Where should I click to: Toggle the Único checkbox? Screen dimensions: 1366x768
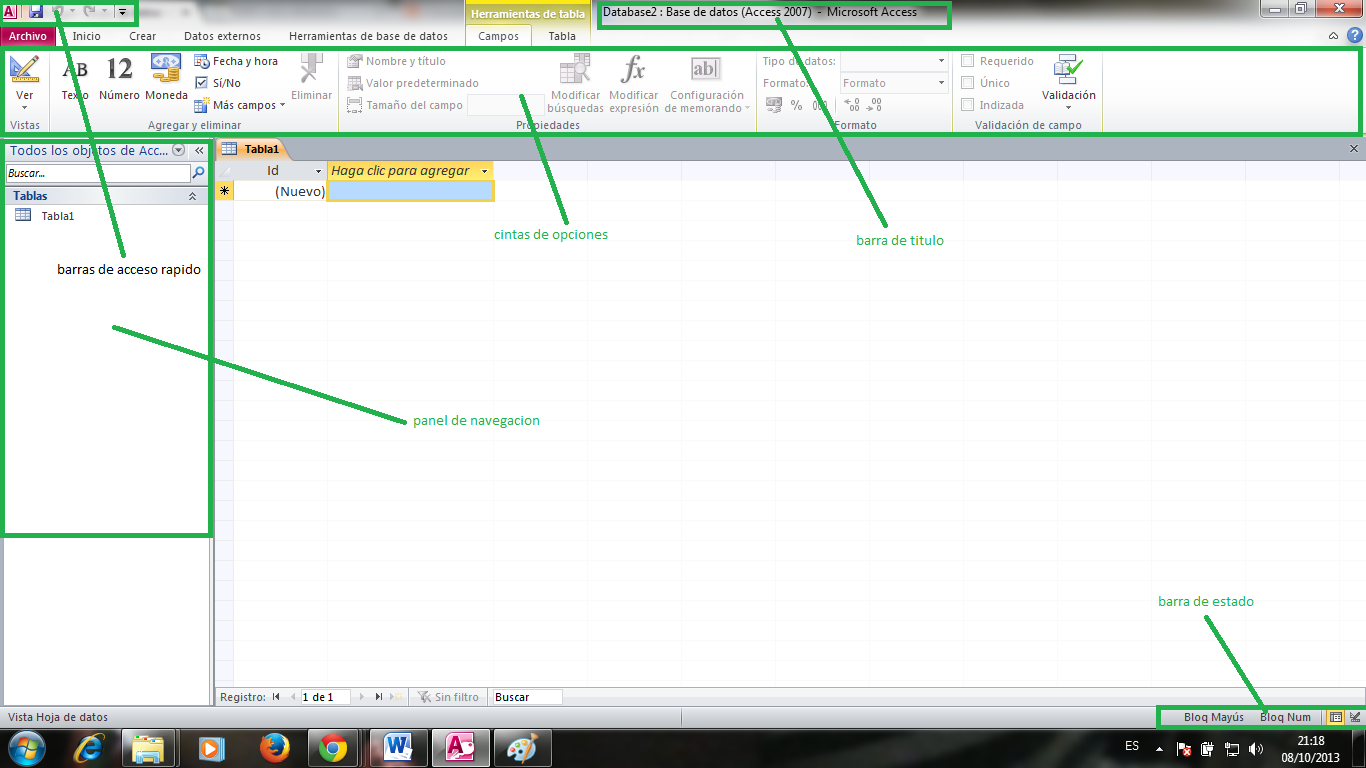click(967, 83)
